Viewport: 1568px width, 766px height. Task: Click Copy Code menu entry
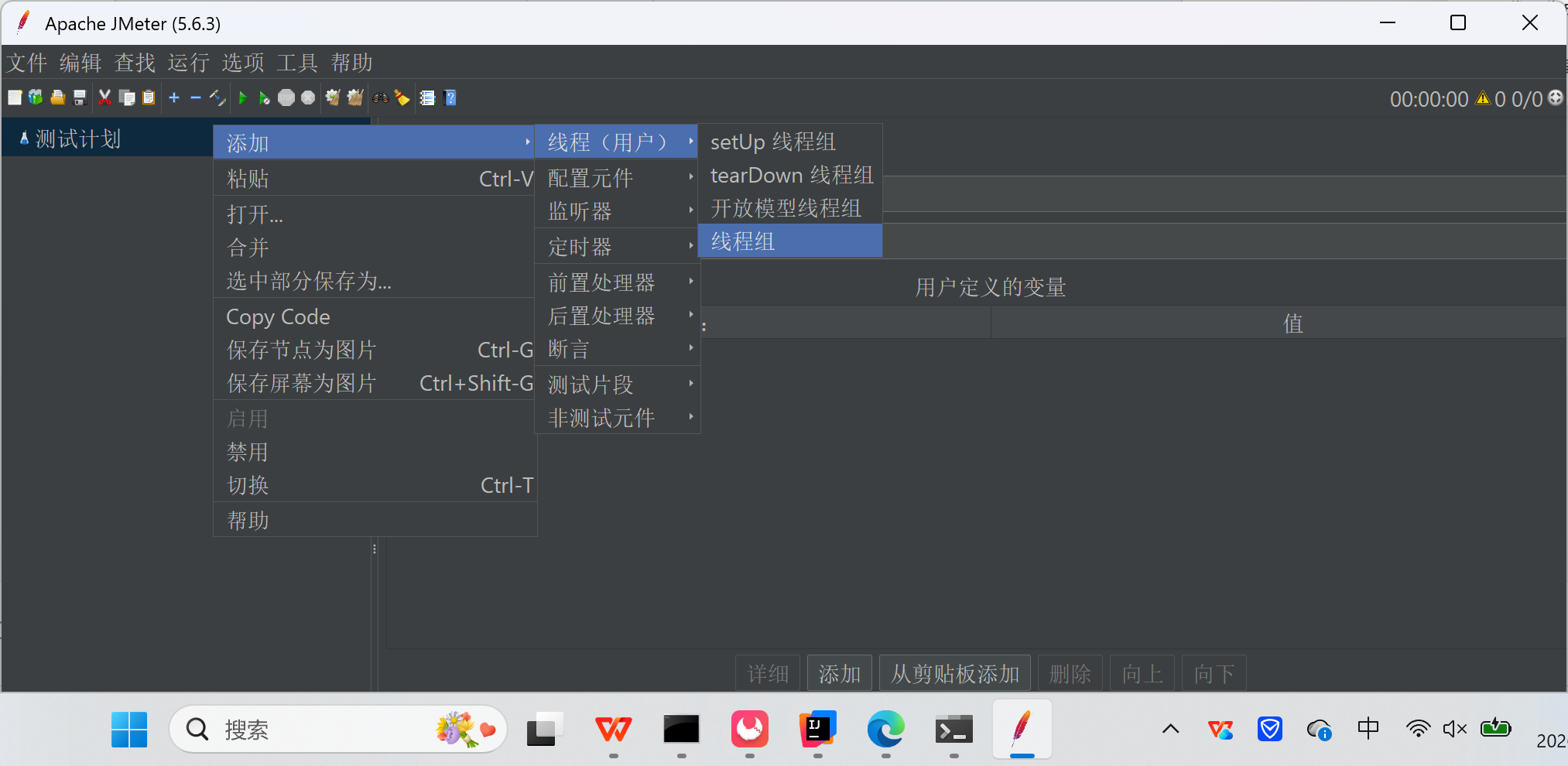[375, 316]
